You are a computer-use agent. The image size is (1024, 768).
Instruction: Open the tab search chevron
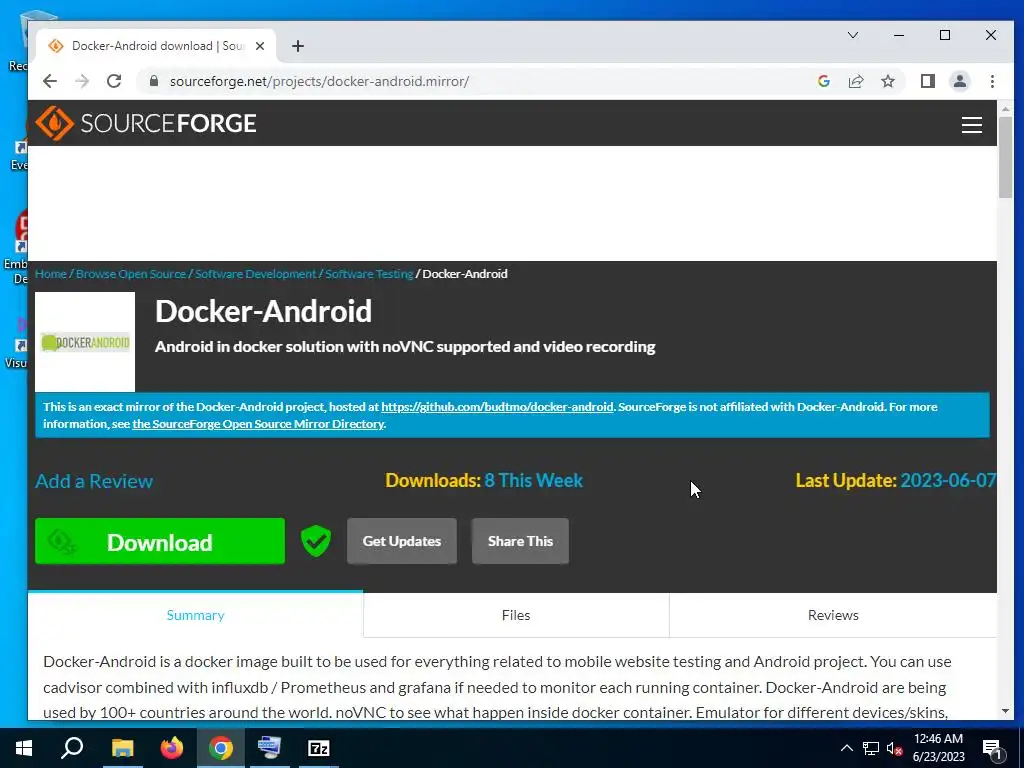853,35
